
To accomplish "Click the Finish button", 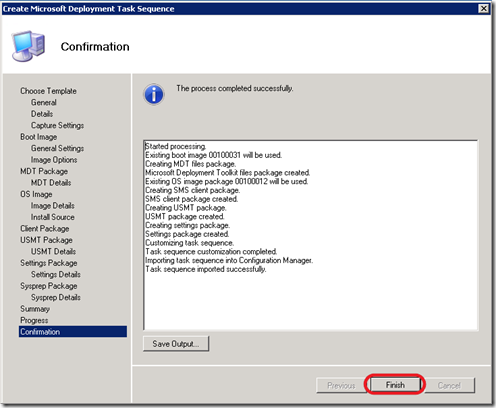I will coord(395,385).
